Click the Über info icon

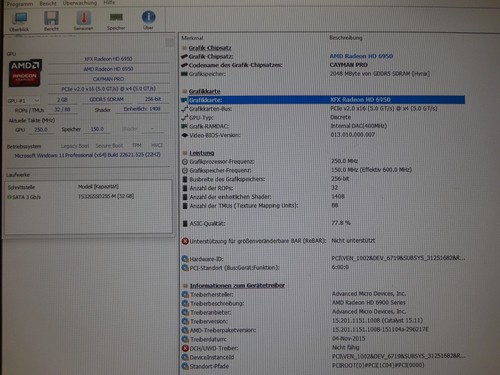pos(148,20)
